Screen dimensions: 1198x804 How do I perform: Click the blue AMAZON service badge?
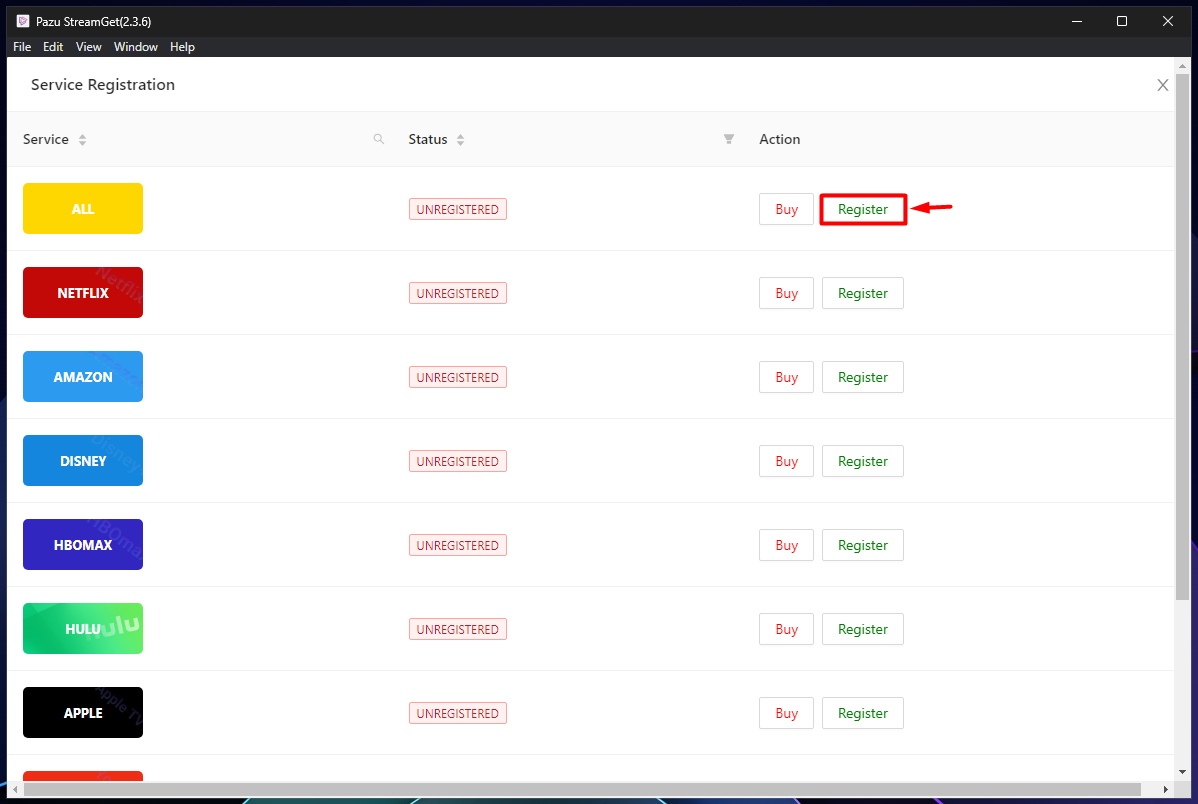[83, 377]
